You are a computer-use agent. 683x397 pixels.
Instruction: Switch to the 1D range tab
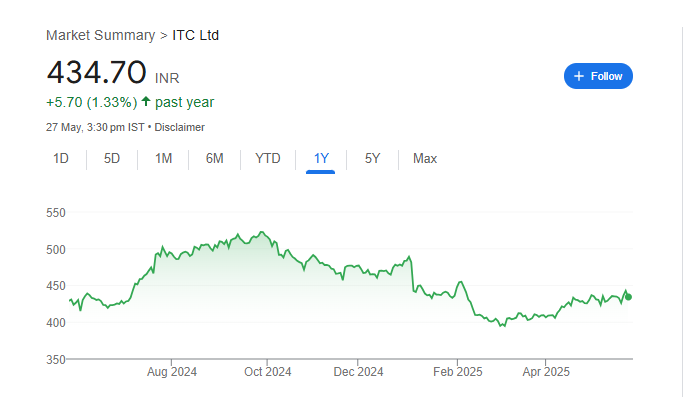(61, 158)
